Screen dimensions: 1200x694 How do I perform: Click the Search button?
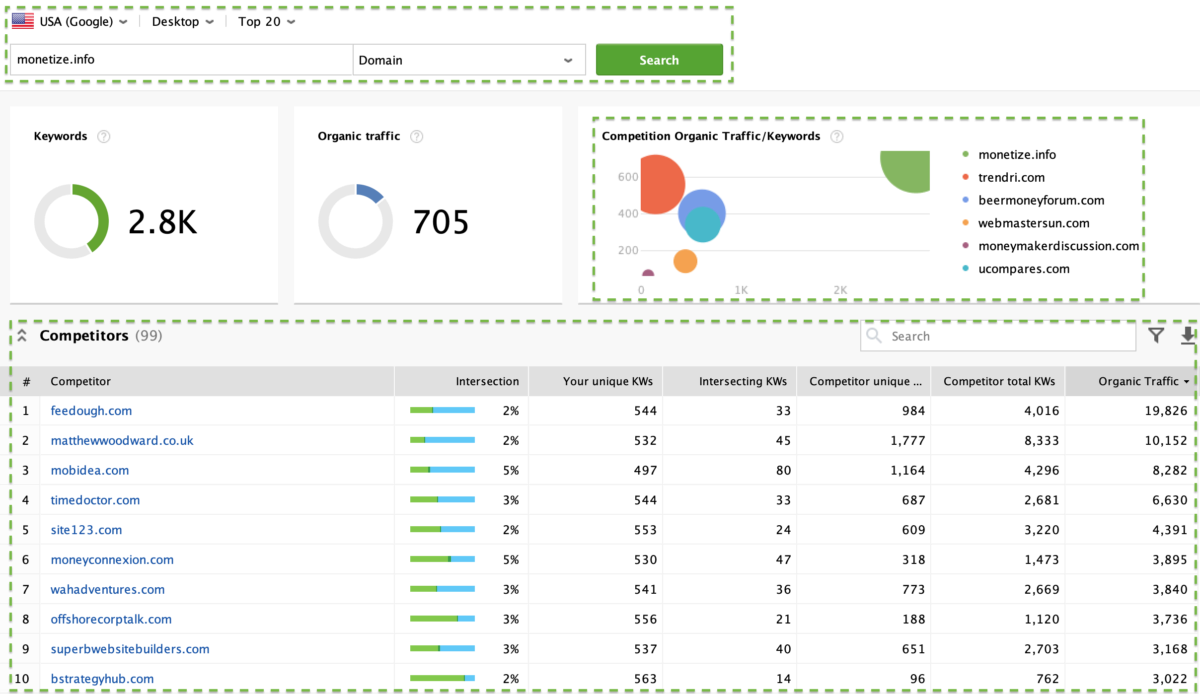pyautogui.click(x=659, y=60)
